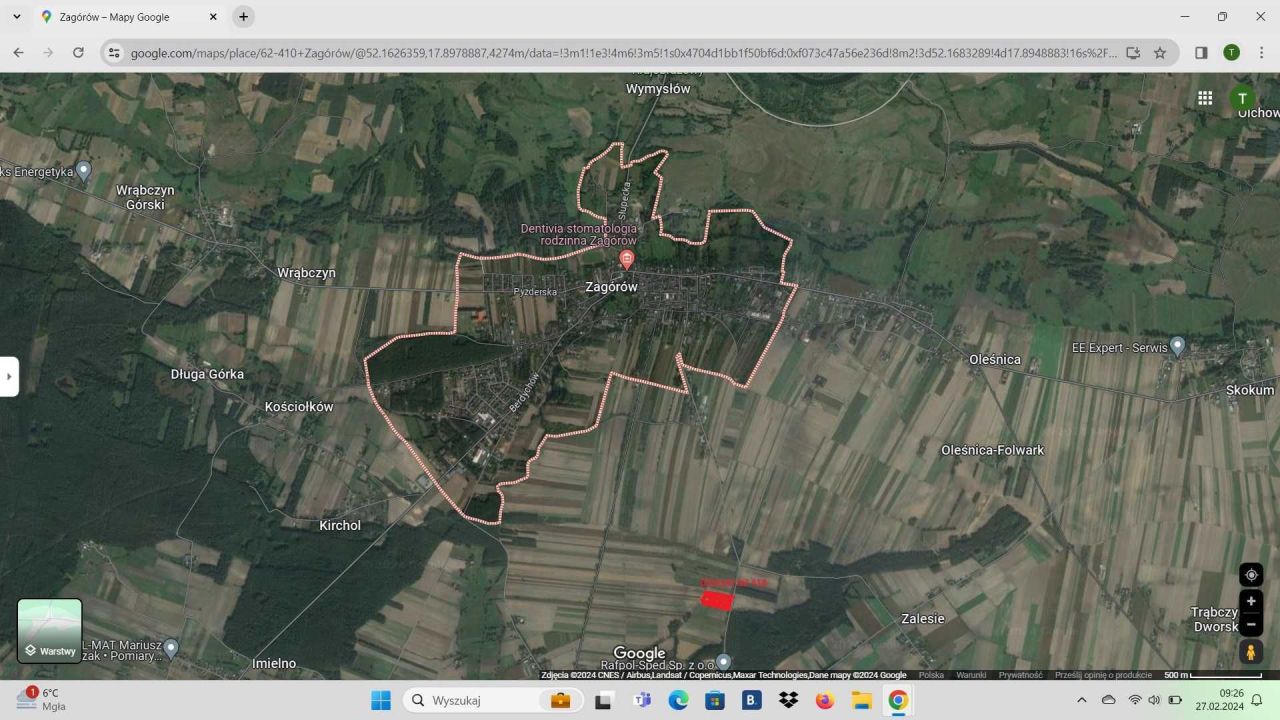Toggle the Warstwy layers map view
The image size is (1280, 720).
click(50, 631)
